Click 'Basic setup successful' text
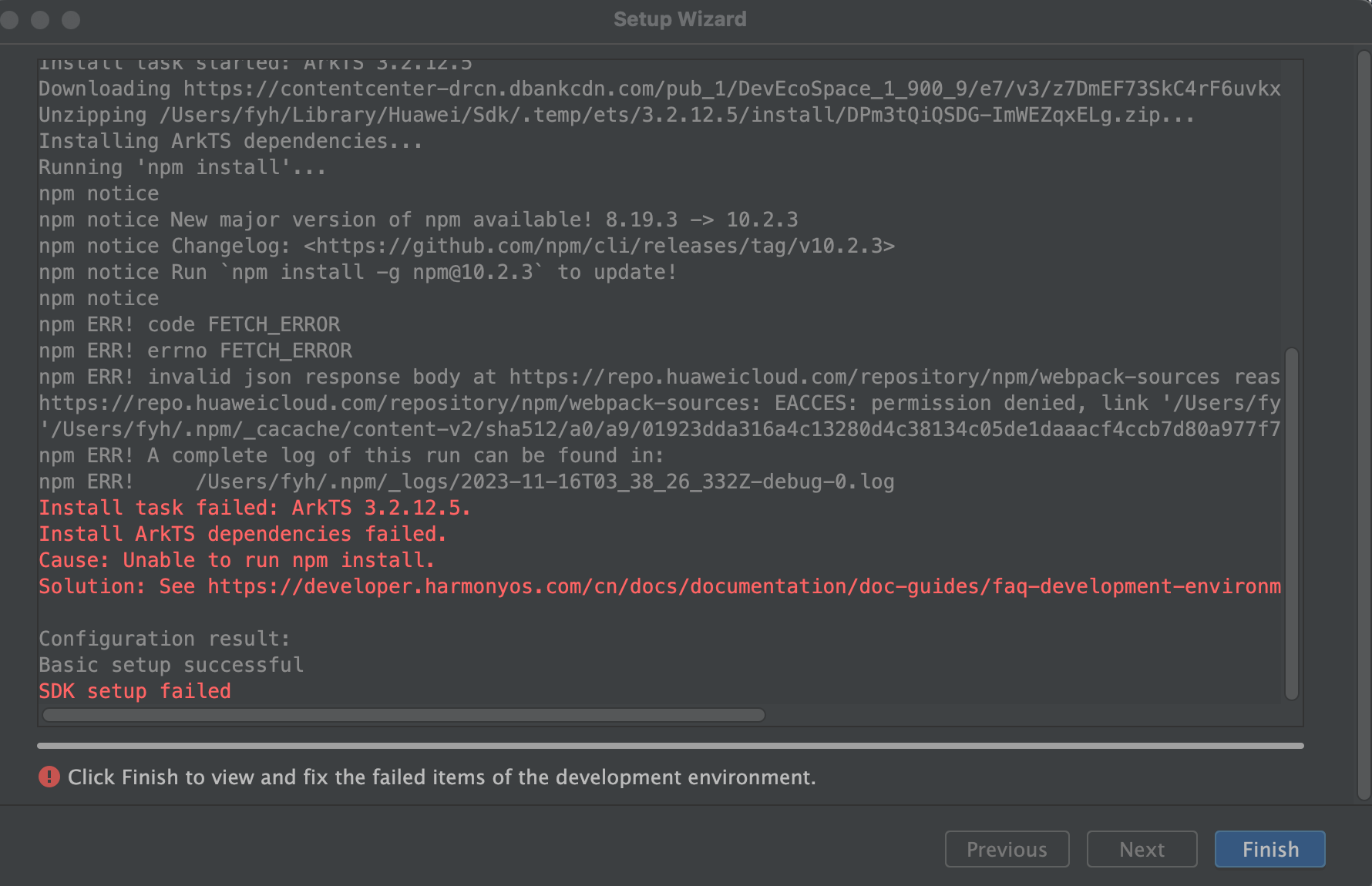 tap(171, 665)
